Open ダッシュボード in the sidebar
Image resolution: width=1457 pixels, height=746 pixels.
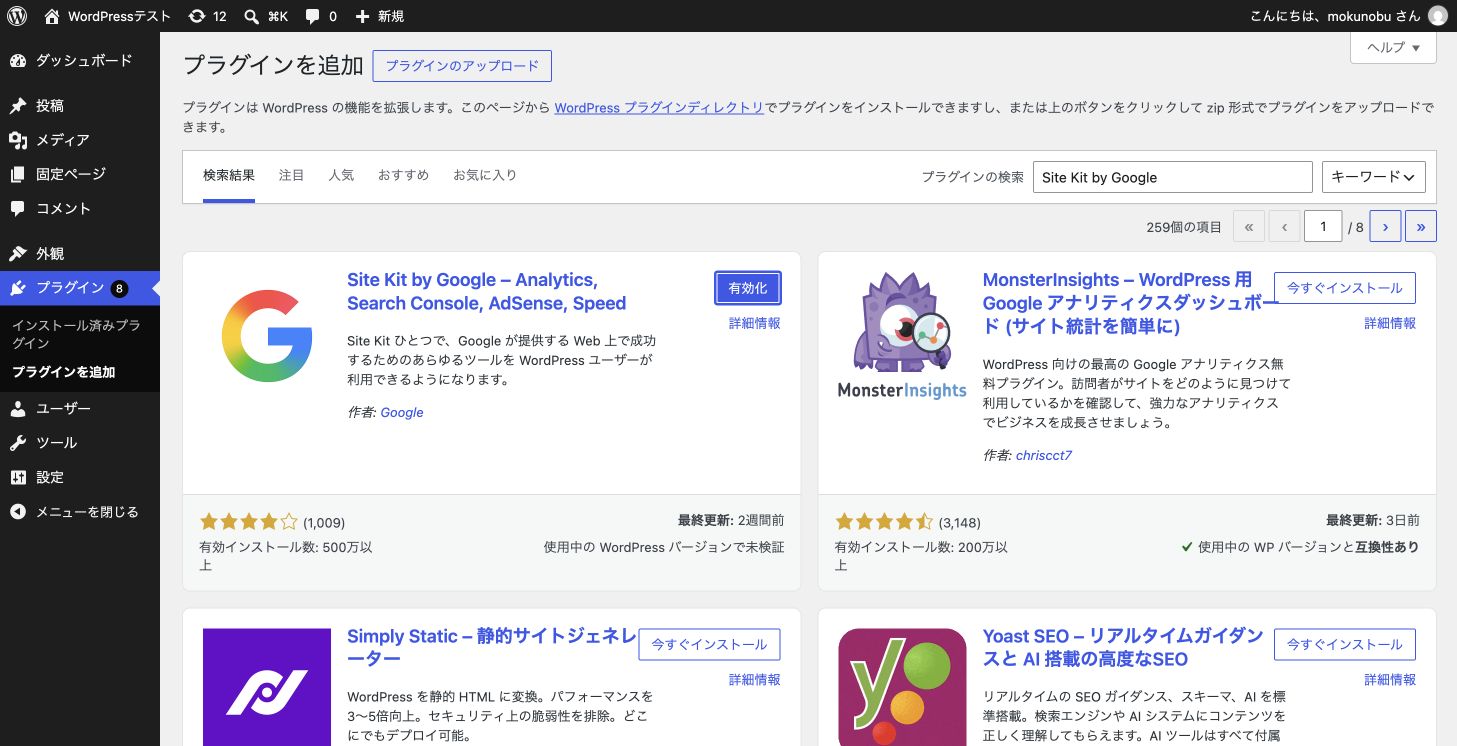point(80,60)
